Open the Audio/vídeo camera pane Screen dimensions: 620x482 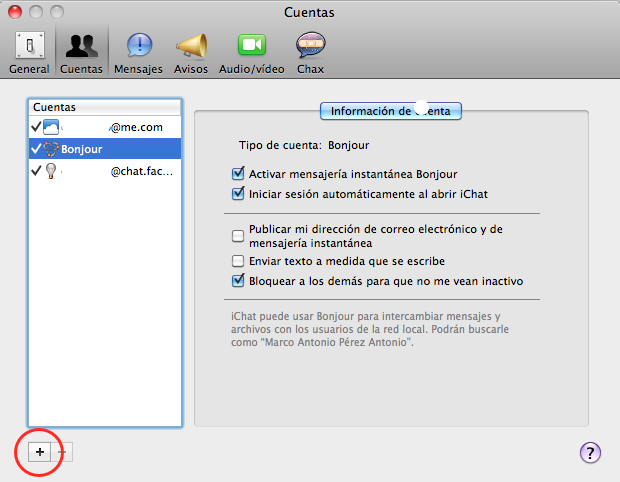coord(252,53)
